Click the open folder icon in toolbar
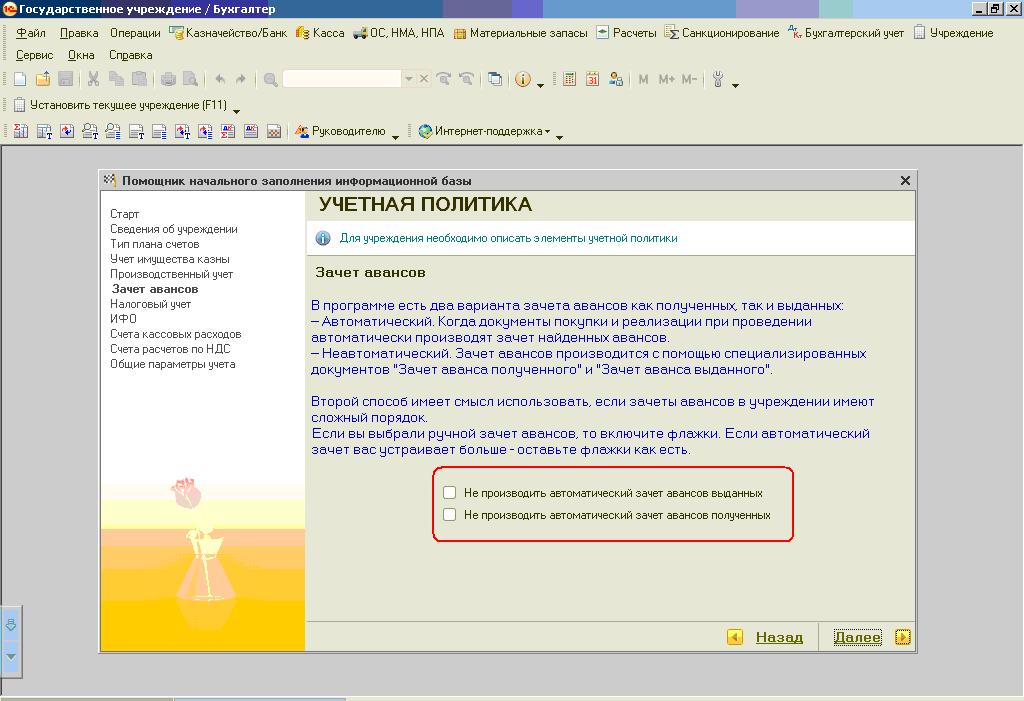This screenshot has width=1024, height=701. click(x=42, y=79)
